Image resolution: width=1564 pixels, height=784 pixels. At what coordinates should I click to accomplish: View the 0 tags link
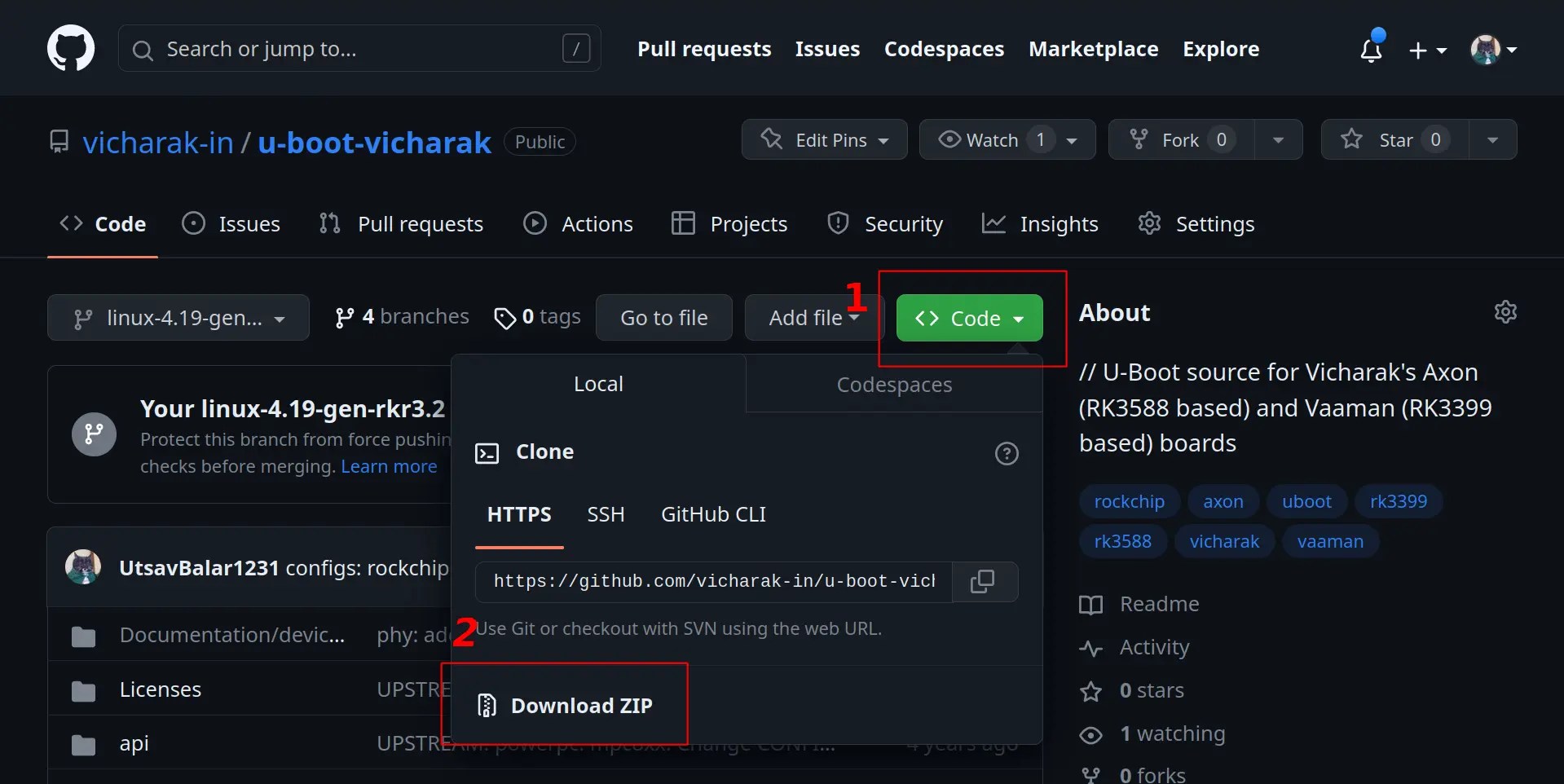tap(538, 317)
